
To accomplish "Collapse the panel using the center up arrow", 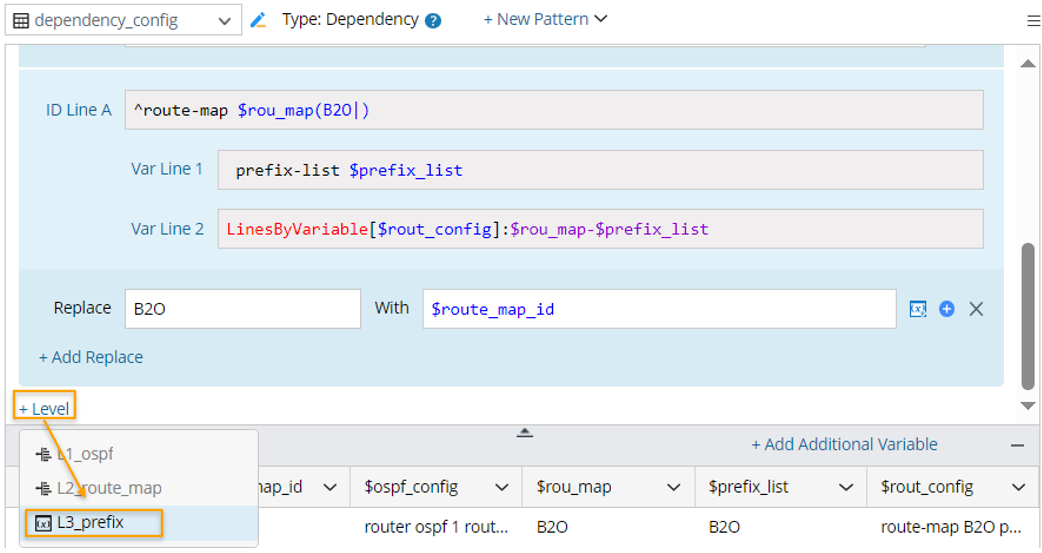I will (x=524, y=432).
